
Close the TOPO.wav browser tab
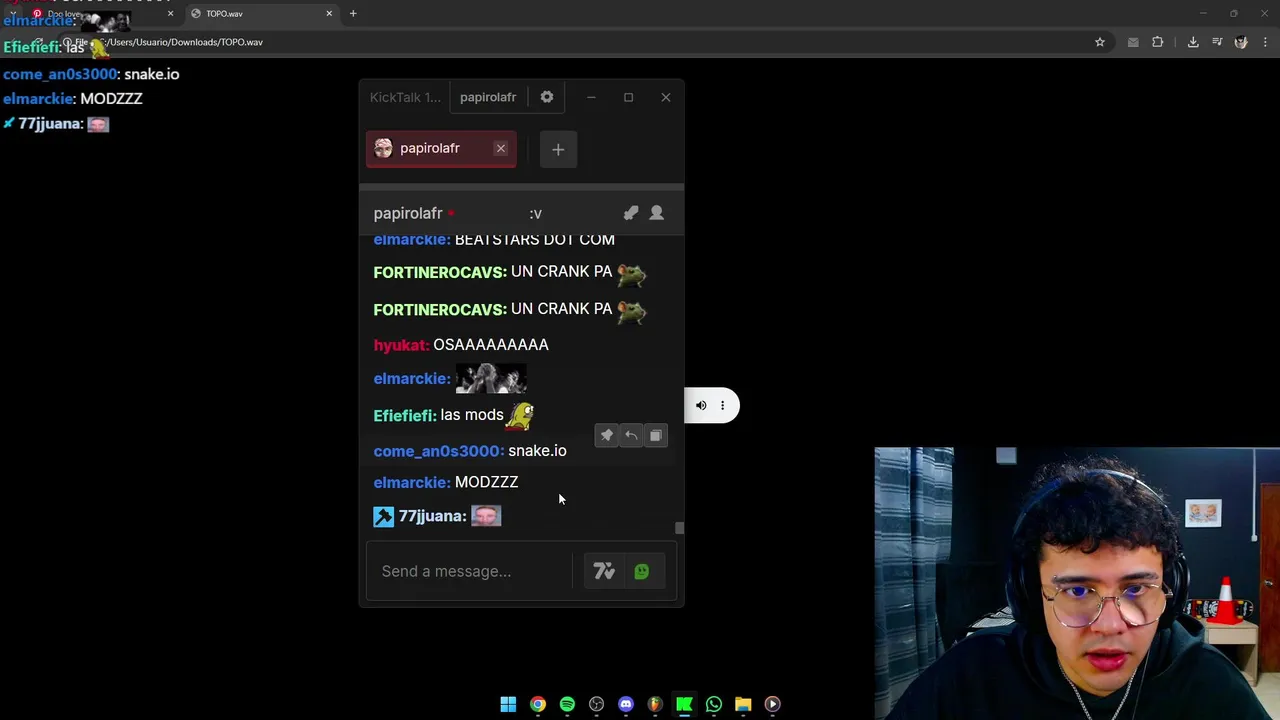coord(329,13)
